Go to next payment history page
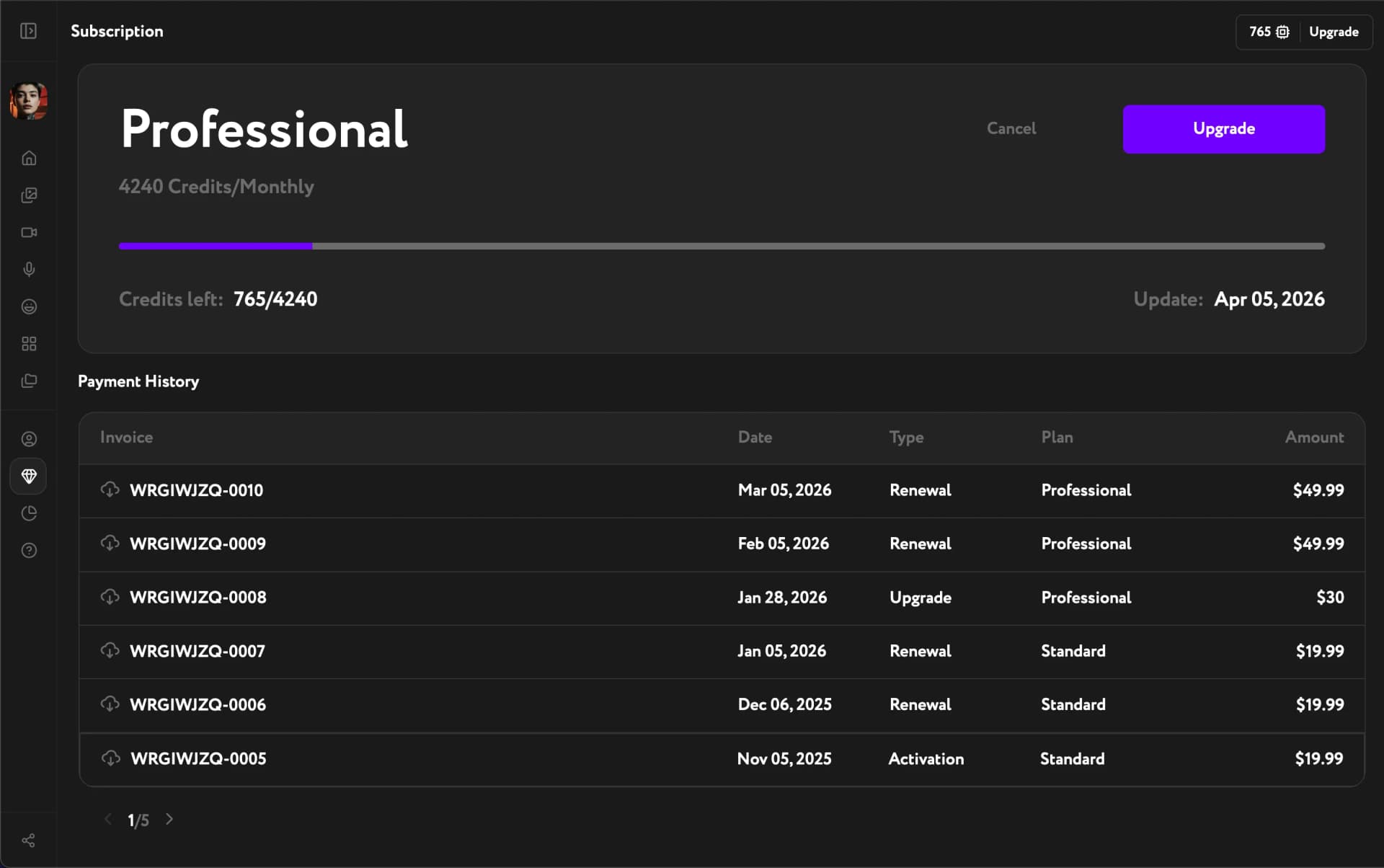Viewport: 1384px width, 868px height. 169,819
